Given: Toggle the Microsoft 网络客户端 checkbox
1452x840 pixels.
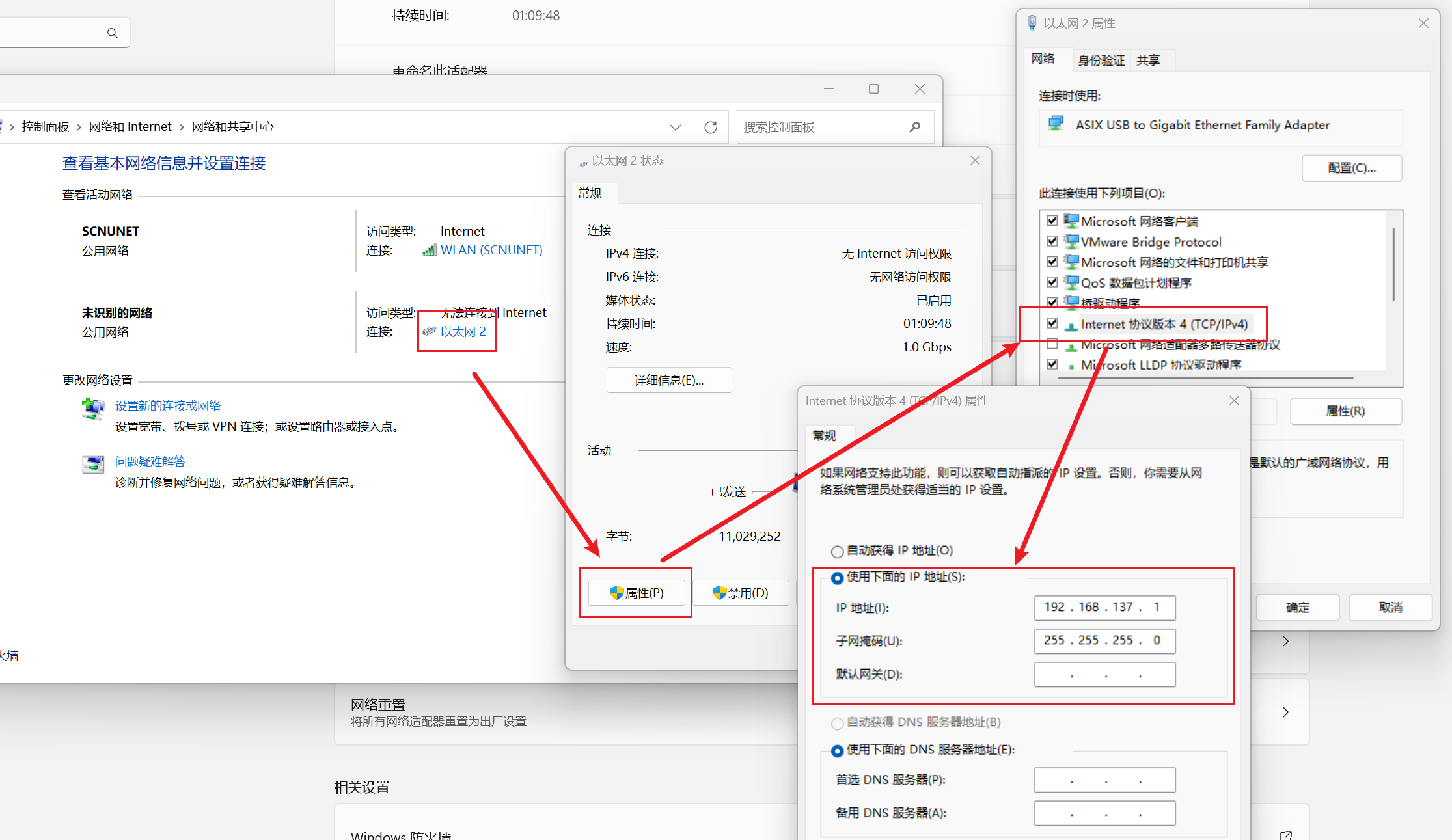Looking at the screenshot, I should pos(1052,221).
